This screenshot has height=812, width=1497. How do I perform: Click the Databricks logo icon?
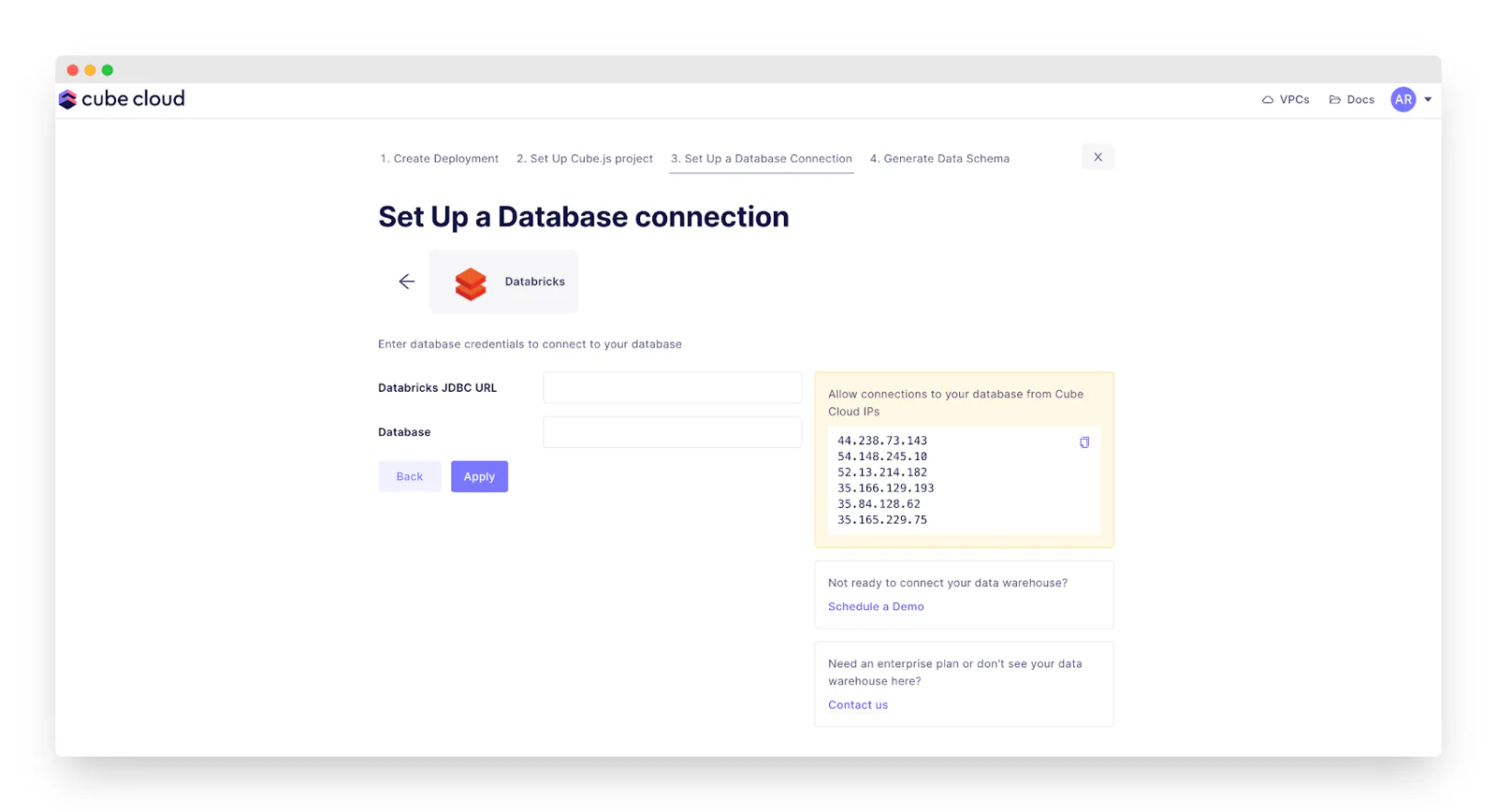point(471,283)
